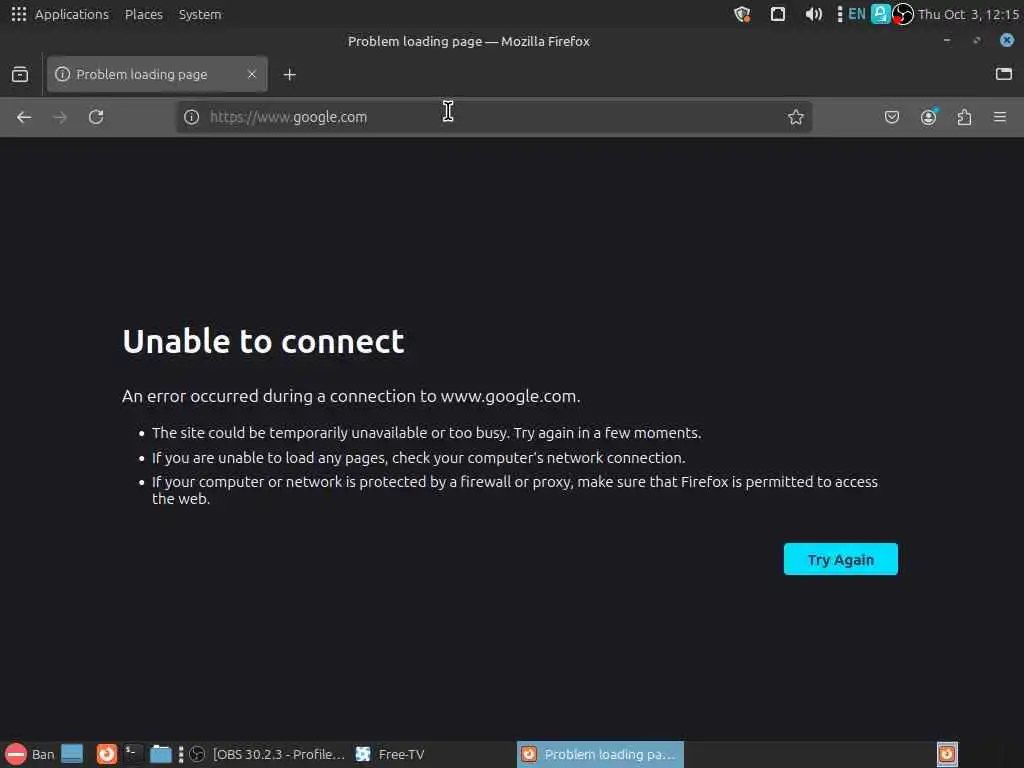
Task: Open Firefox hamburger application menu
Action: 1000,118
